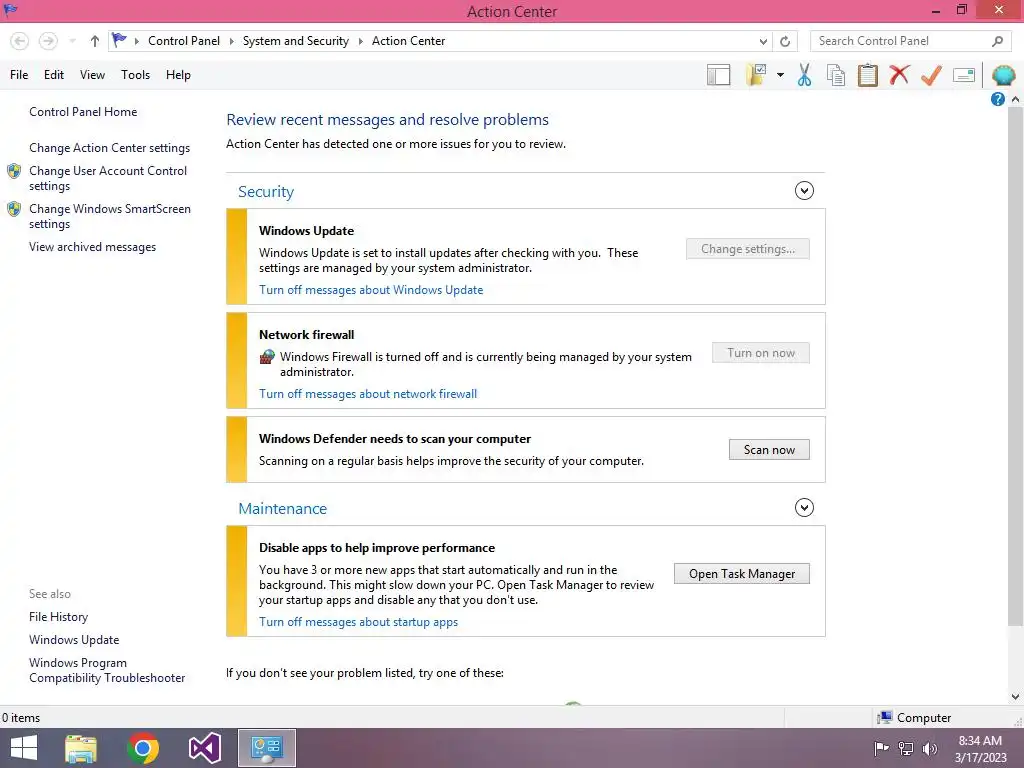Click the Scan now button
1024x768 pixels.
coord(769,449)
